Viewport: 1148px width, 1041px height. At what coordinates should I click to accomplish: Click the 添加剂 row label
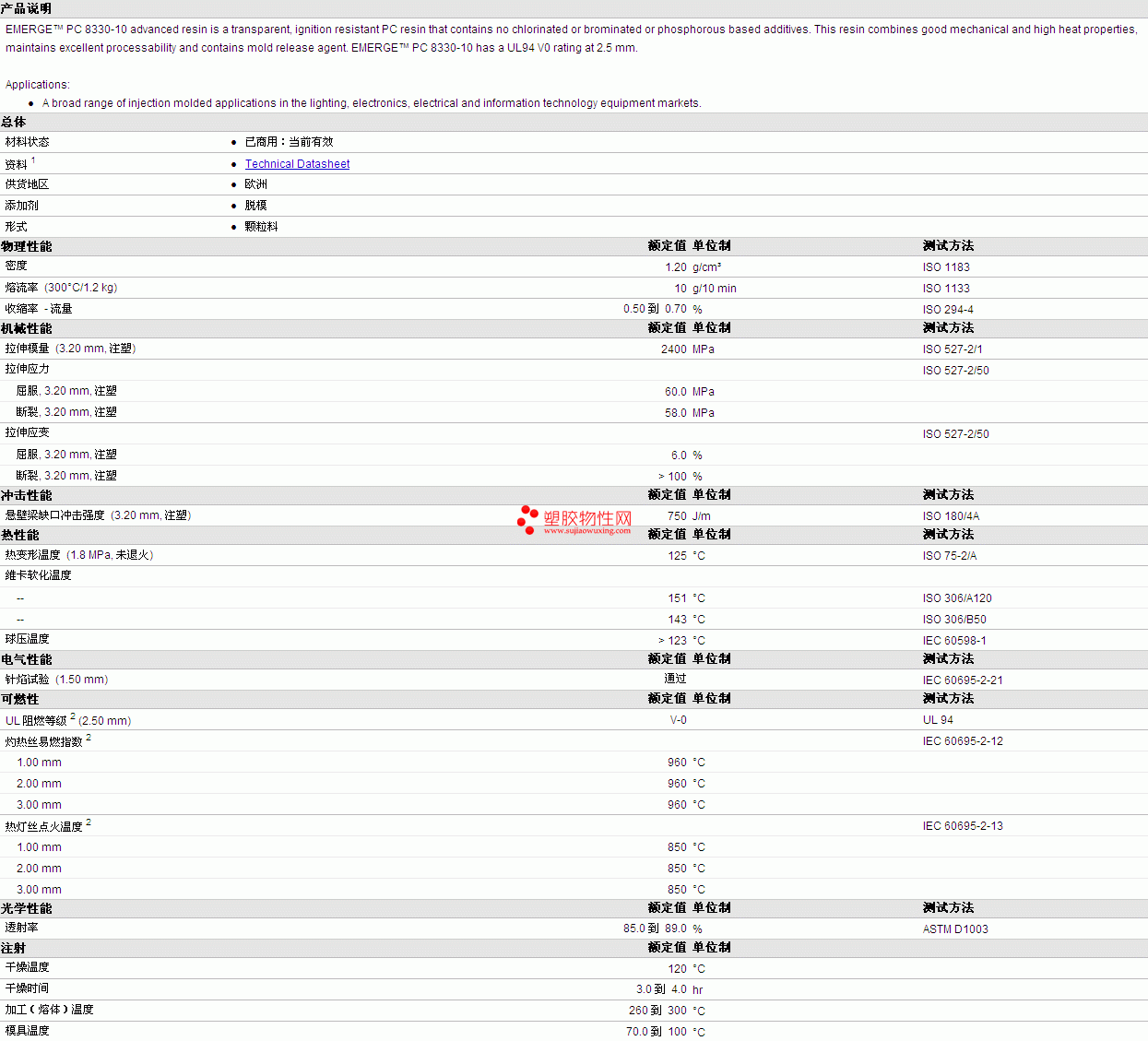22,206
